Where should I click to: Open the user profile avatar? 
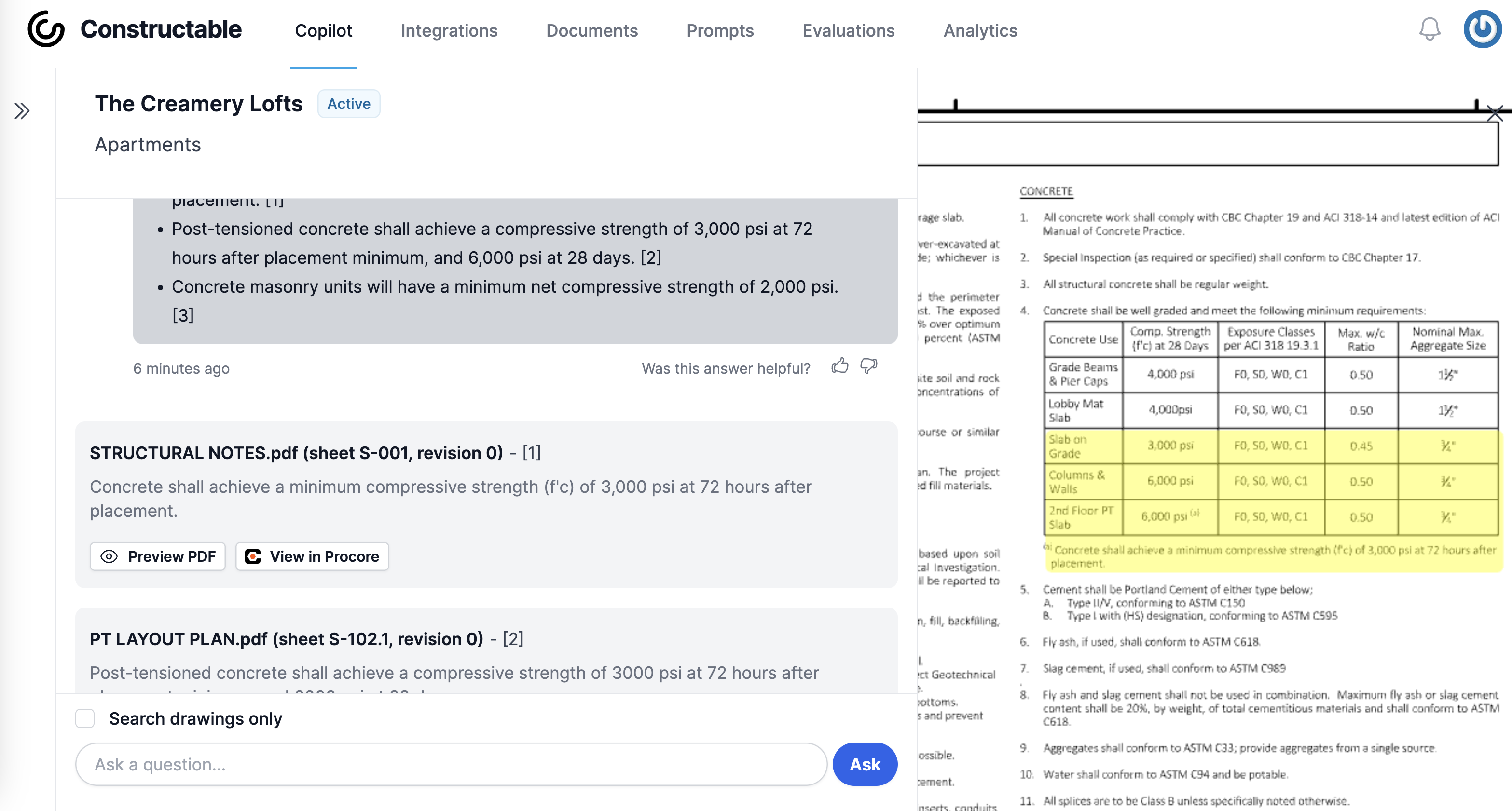tap(1483, 29)
